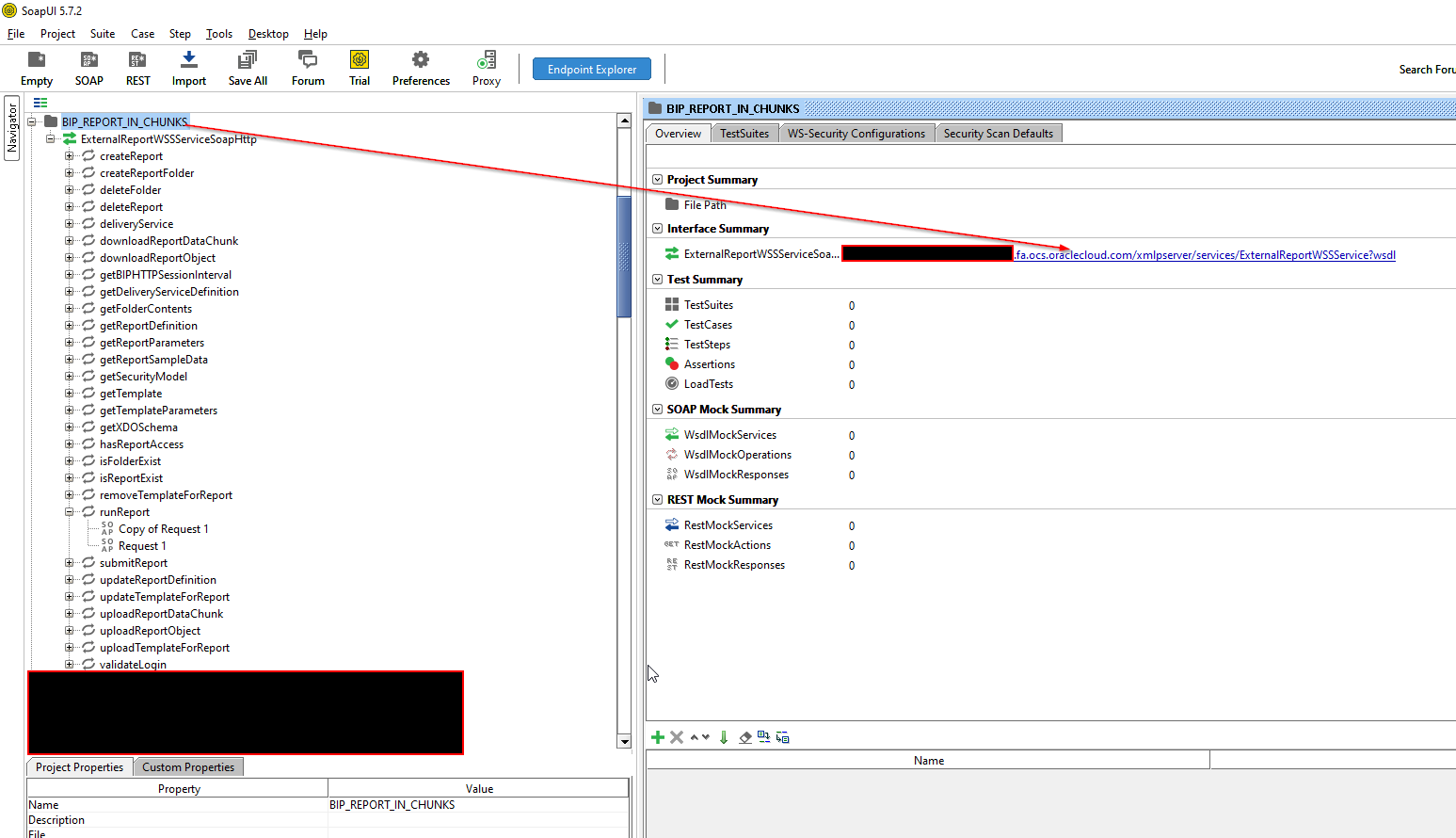Collapse Test Summary section
Viewport: 1456px width, 838px height.
(657, 279)
